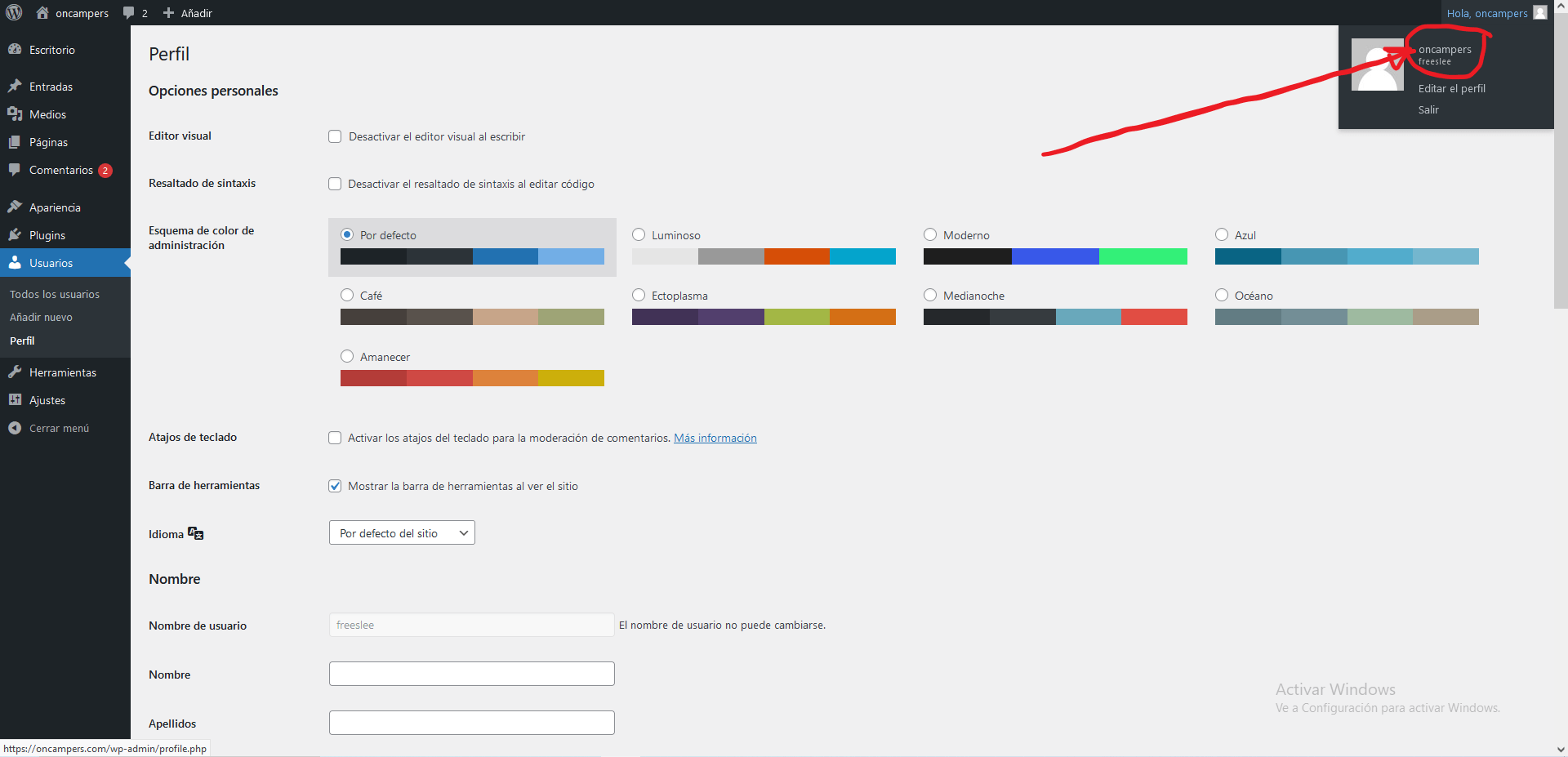Open the Perfil submenu item

pos(22,341)
